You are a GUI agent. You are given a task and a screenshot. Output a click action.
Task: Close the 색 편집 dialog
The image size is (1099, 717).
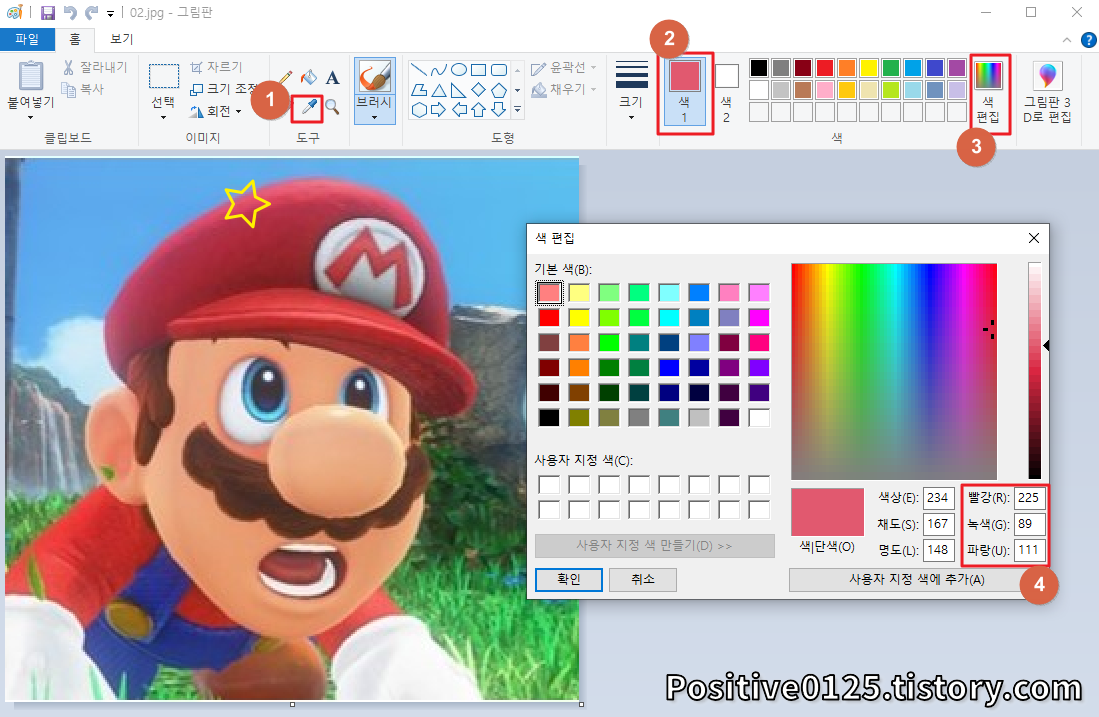click(x=1034, y=238)
